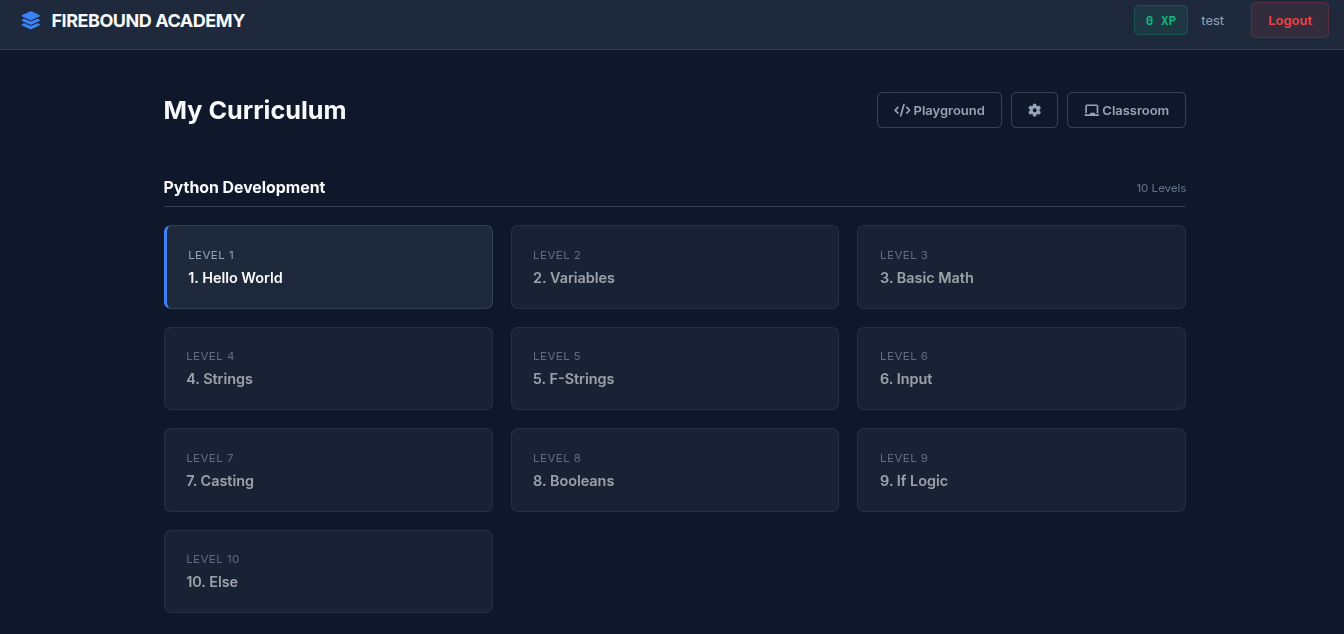The image size is (1344, 634).
Task: Open Level 1 Hello World card
Action: pyautogui.click(x=328, y=267)
